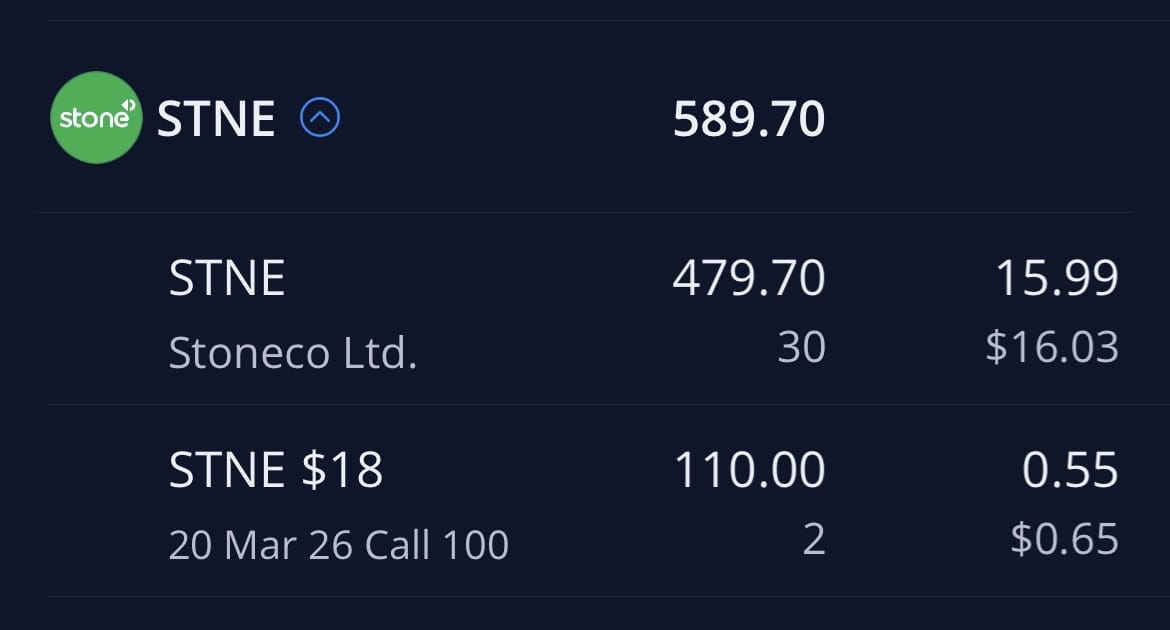Select the 110.00 option market value
The image size is (1170, 630).
(x=749, y=470)
